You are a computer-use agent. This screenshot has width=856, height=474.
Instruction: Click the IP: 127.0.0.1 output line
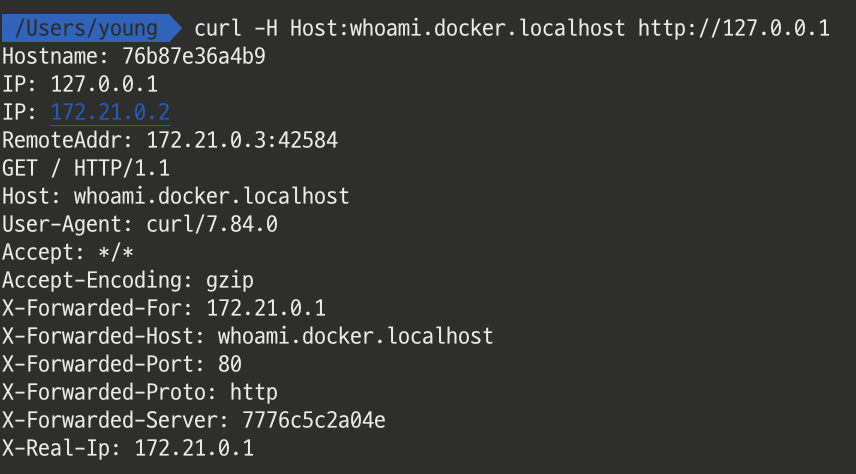(x=80, y=84)
